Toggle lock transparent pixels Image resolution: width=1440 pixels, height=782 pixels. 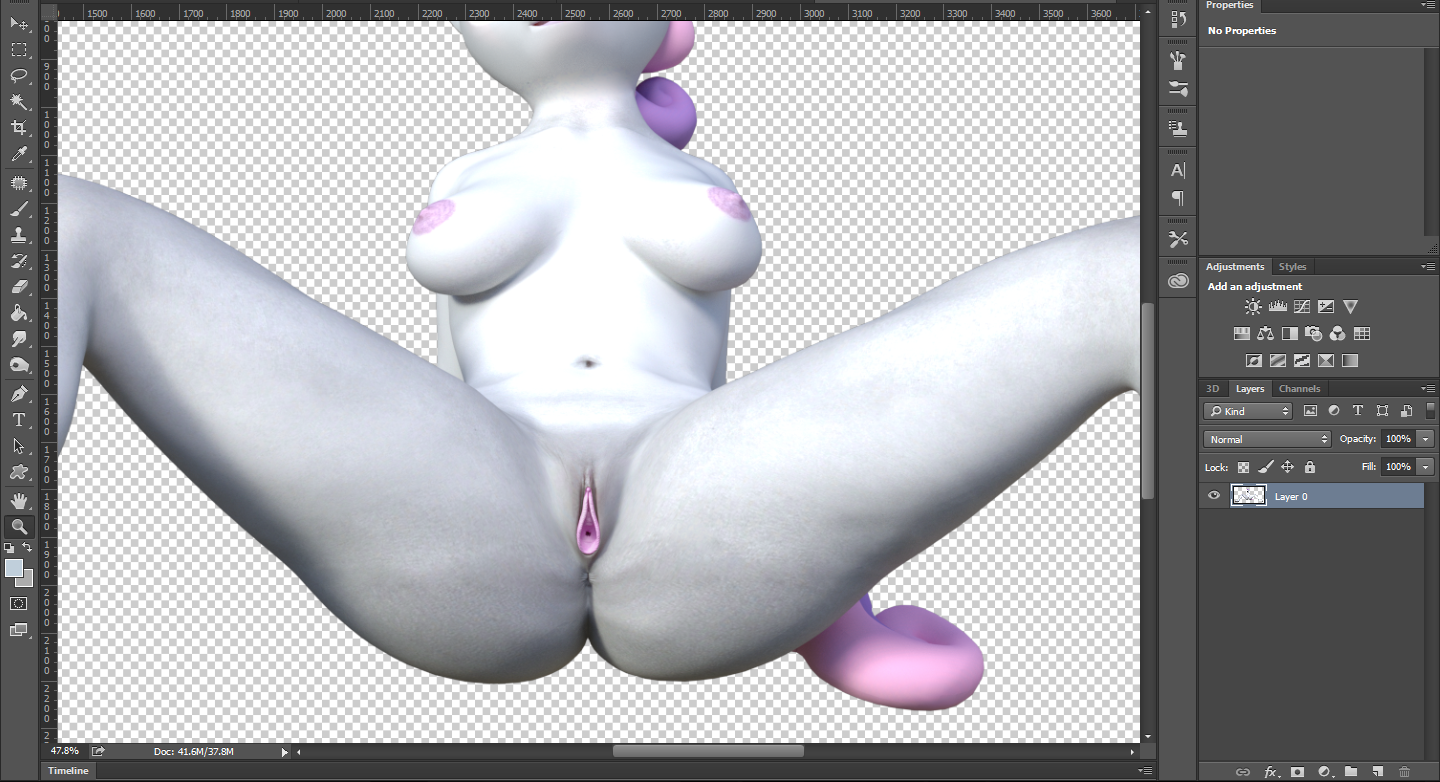click(1243, 467)
